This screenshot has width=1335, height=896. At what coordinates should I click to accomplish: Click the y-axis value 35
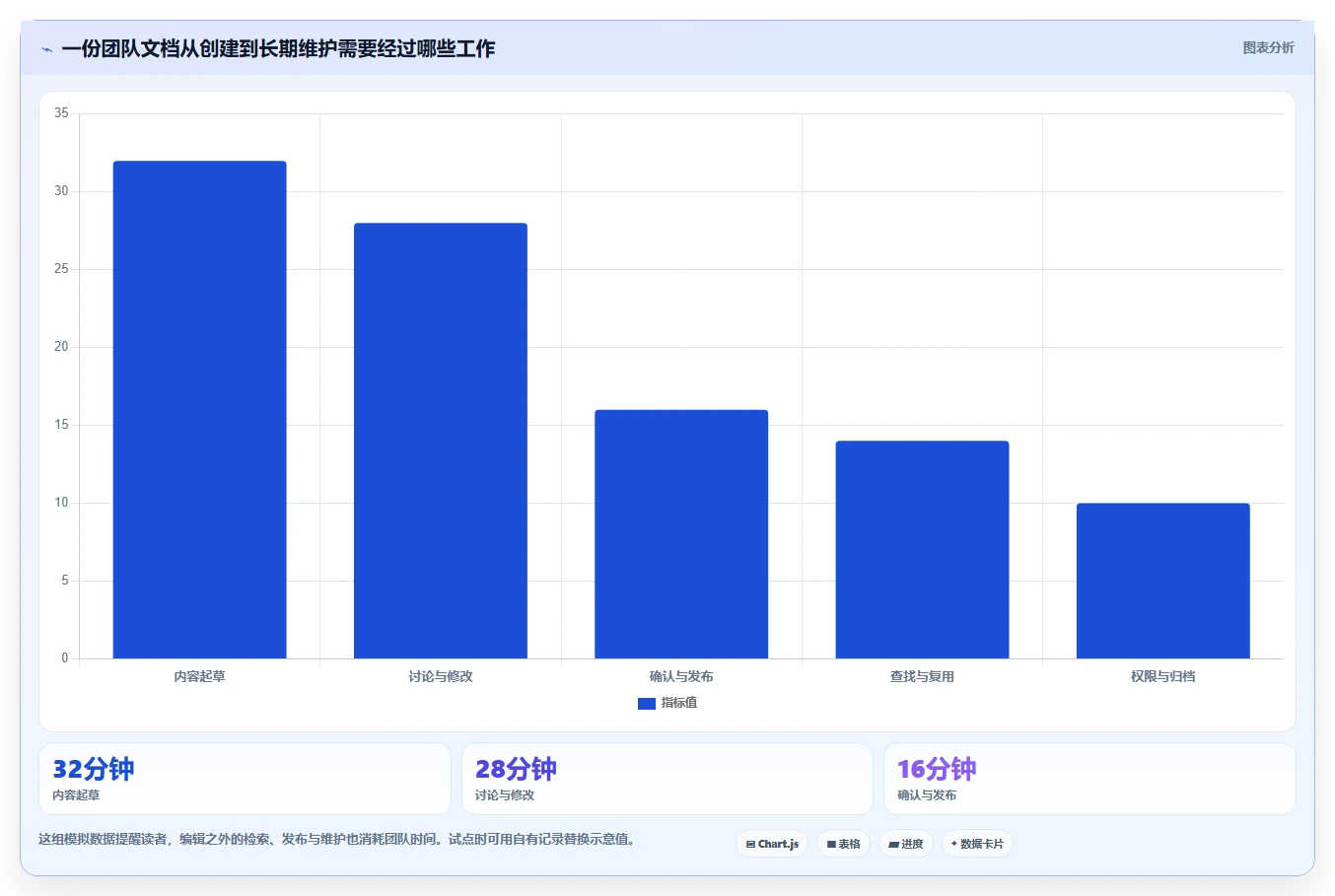pyautogui.click(x=61, y=113)
